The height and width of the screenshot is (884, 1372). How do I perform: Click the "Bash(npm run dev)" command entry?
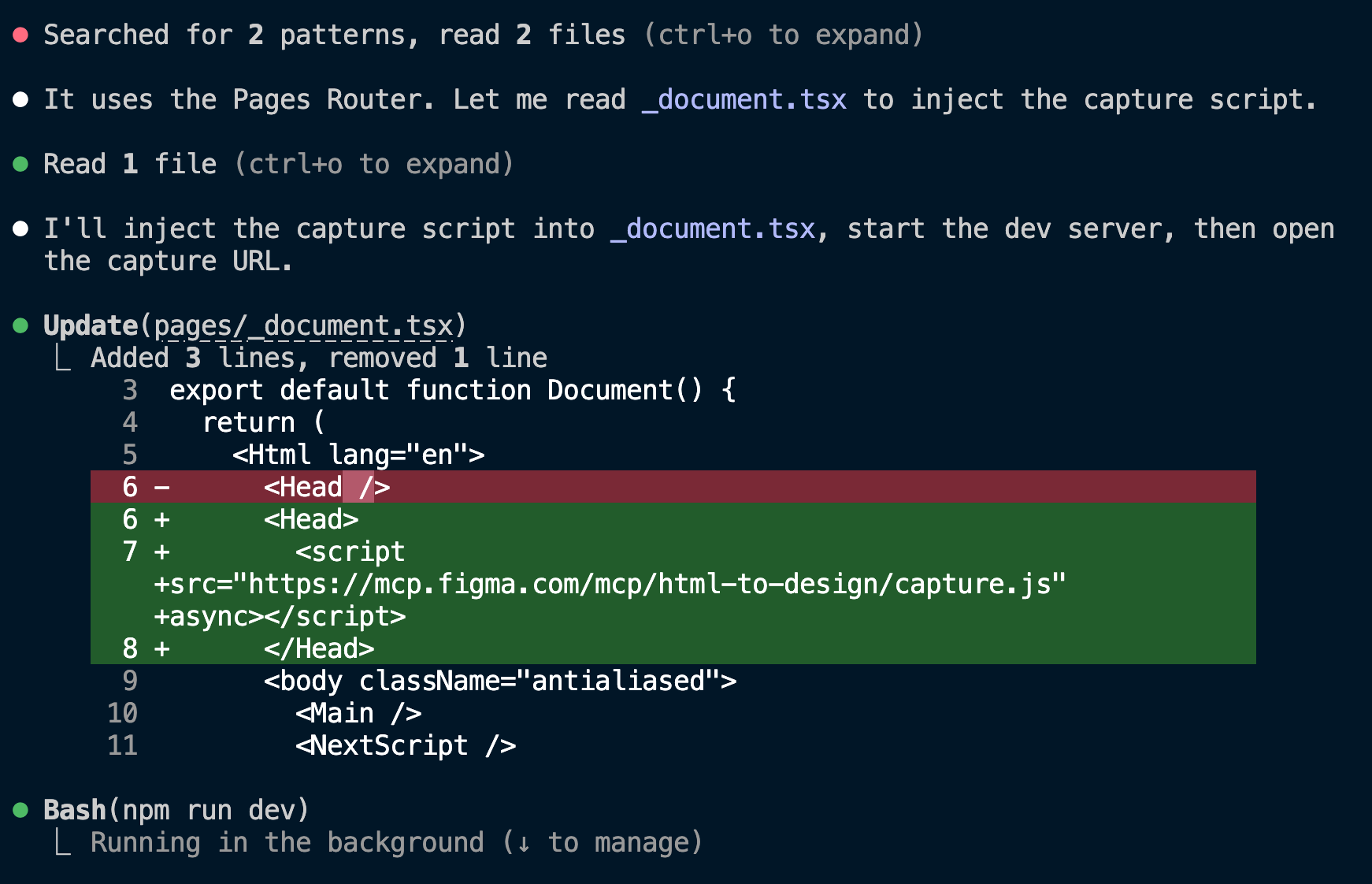[176, 810]
